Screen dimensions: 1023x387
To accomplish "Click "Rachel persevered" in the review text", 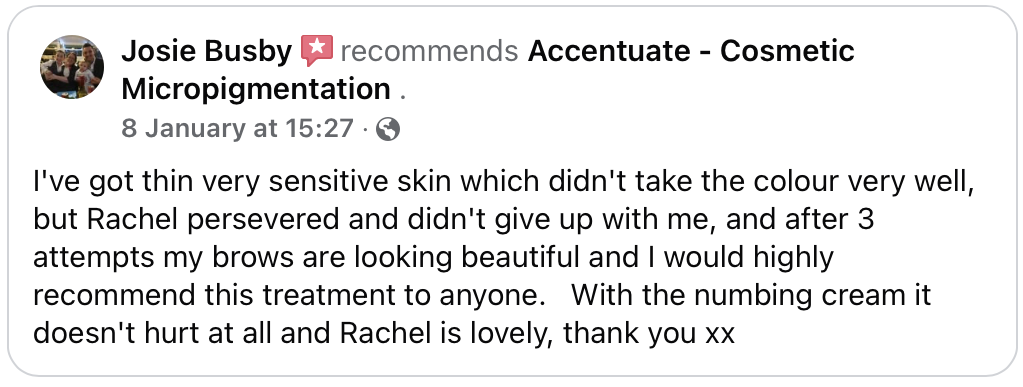I will (x=213, y=220).
